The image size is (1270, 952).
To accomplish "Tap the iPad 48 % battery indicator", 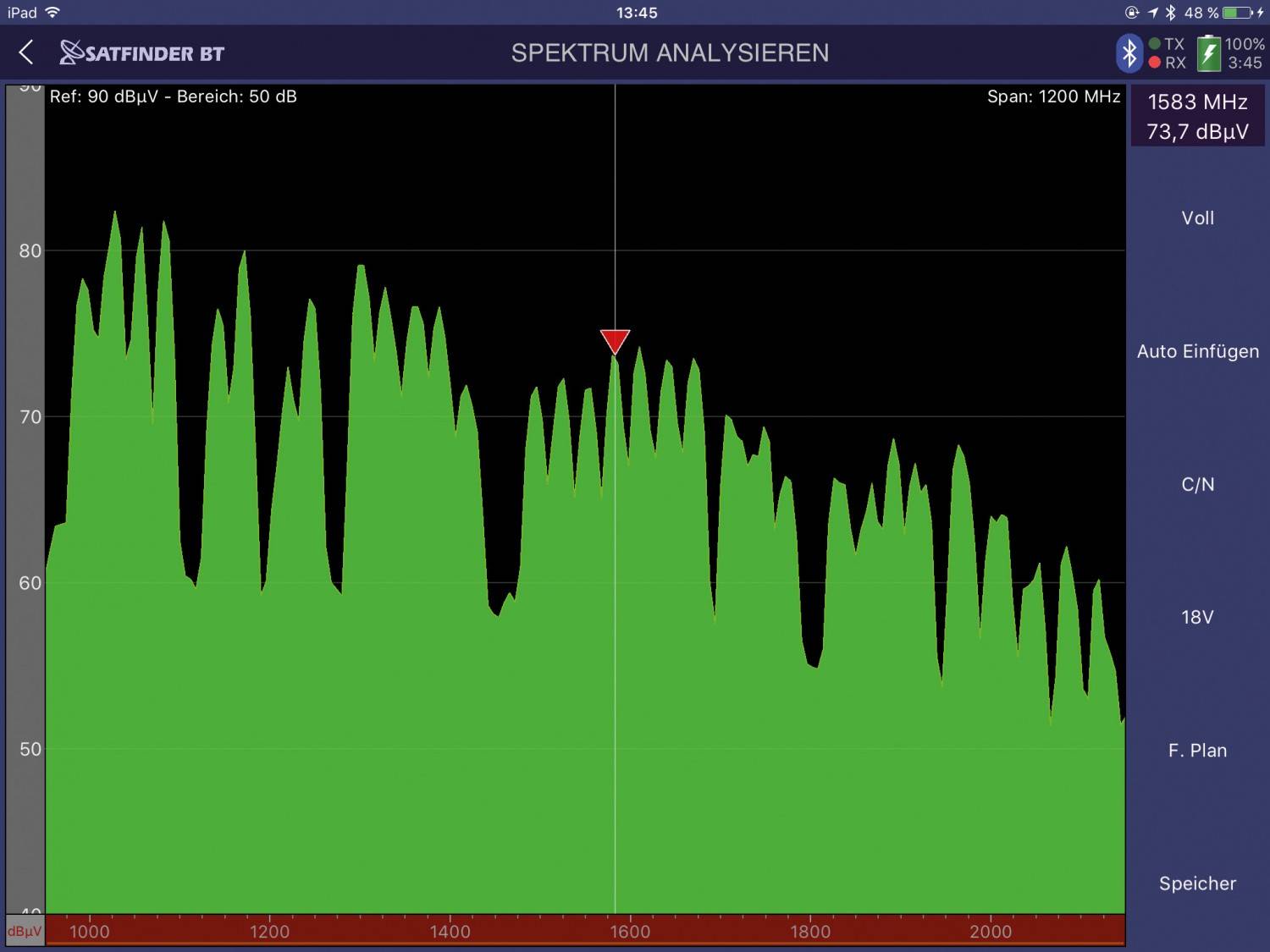I will [x=1223, y=13].
